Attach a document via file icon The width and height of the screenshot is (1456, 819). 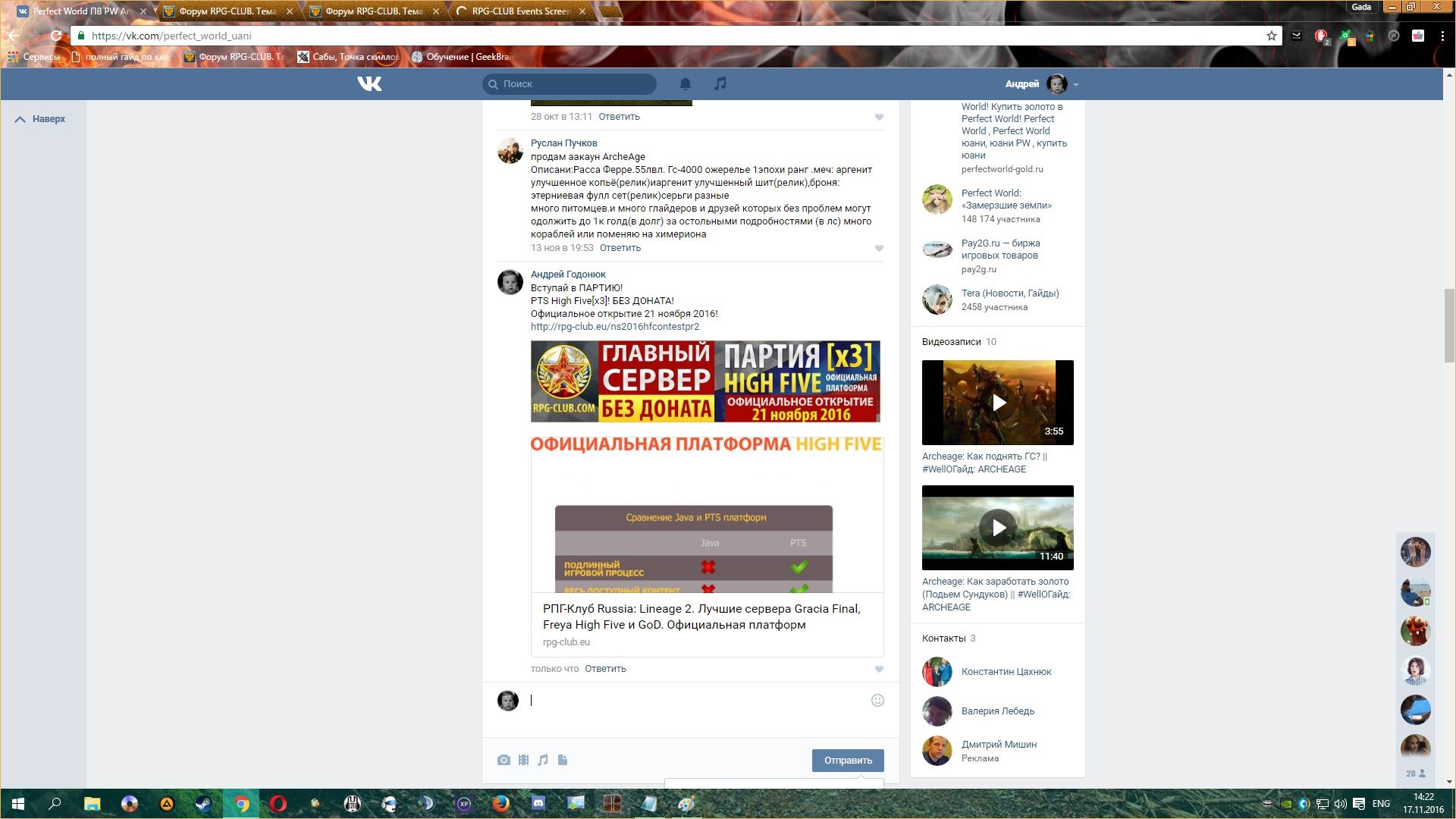click(563, 760)
